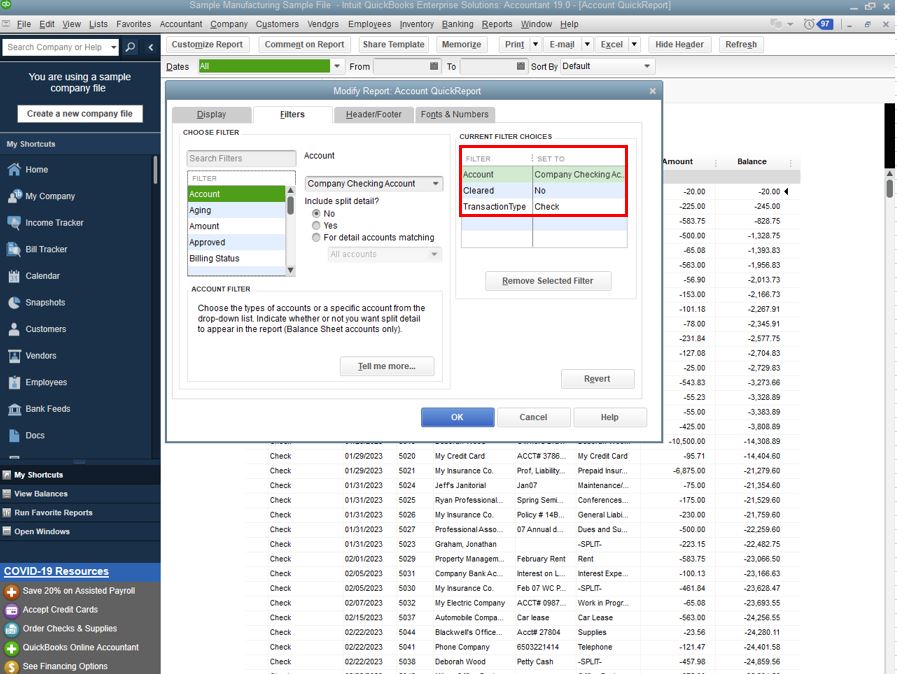Click the Search Filters input field
Viewport: 897px width, 674px height.
click(x=241, y=158)
